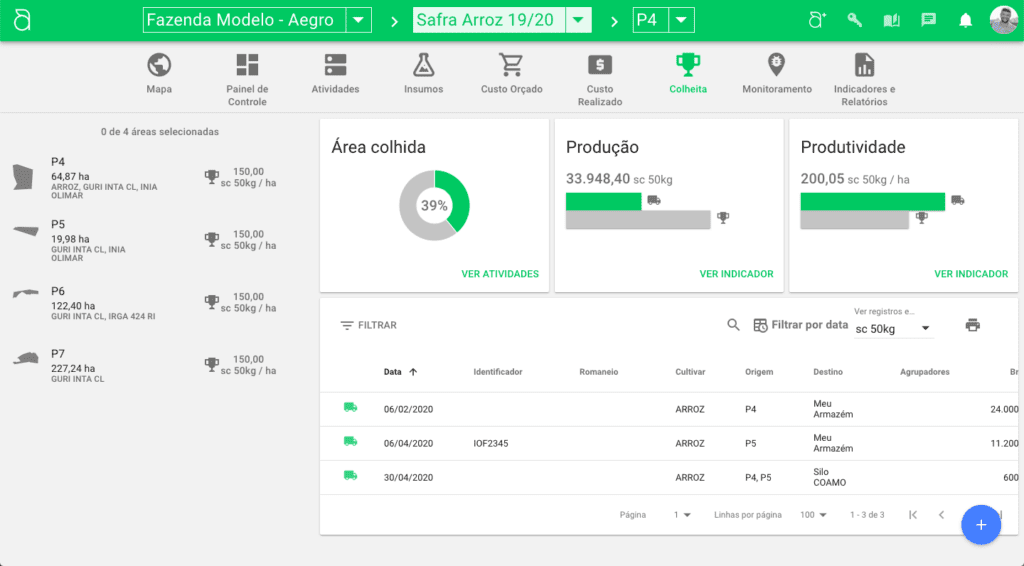Click the key icon in header
Image resolution: width=1024 pixels, height=566 pixels.
[855, 20]
